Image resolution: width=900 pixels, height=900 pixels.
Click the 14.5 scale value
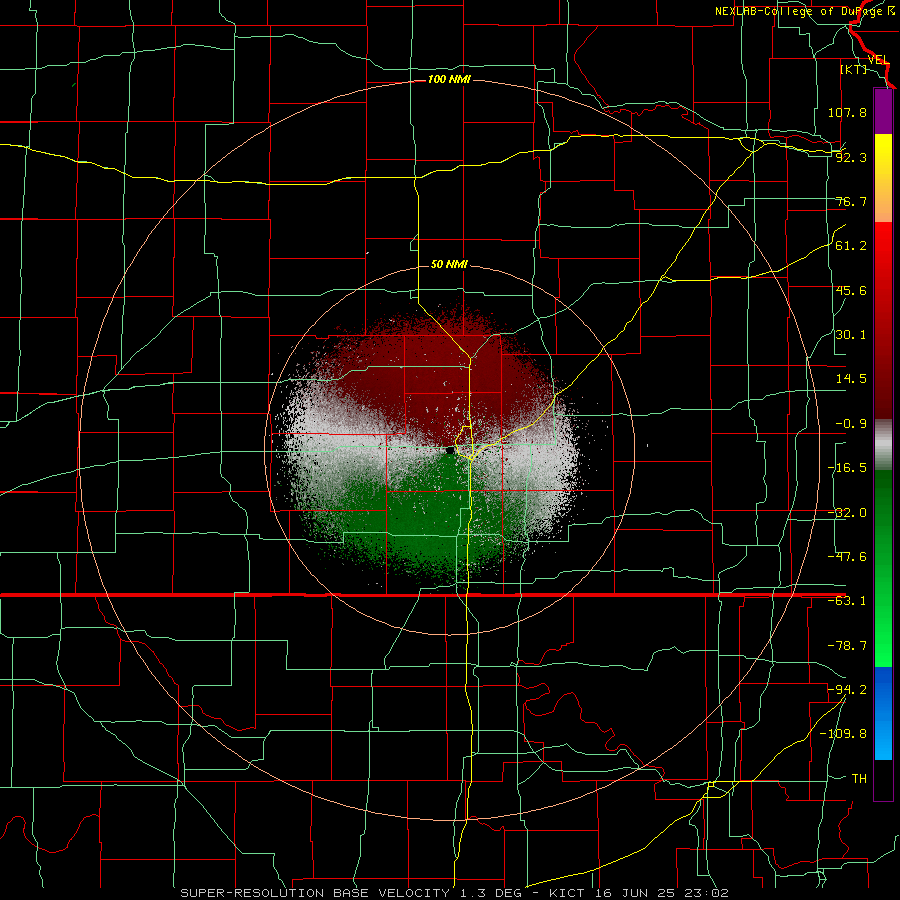[851, 379]
